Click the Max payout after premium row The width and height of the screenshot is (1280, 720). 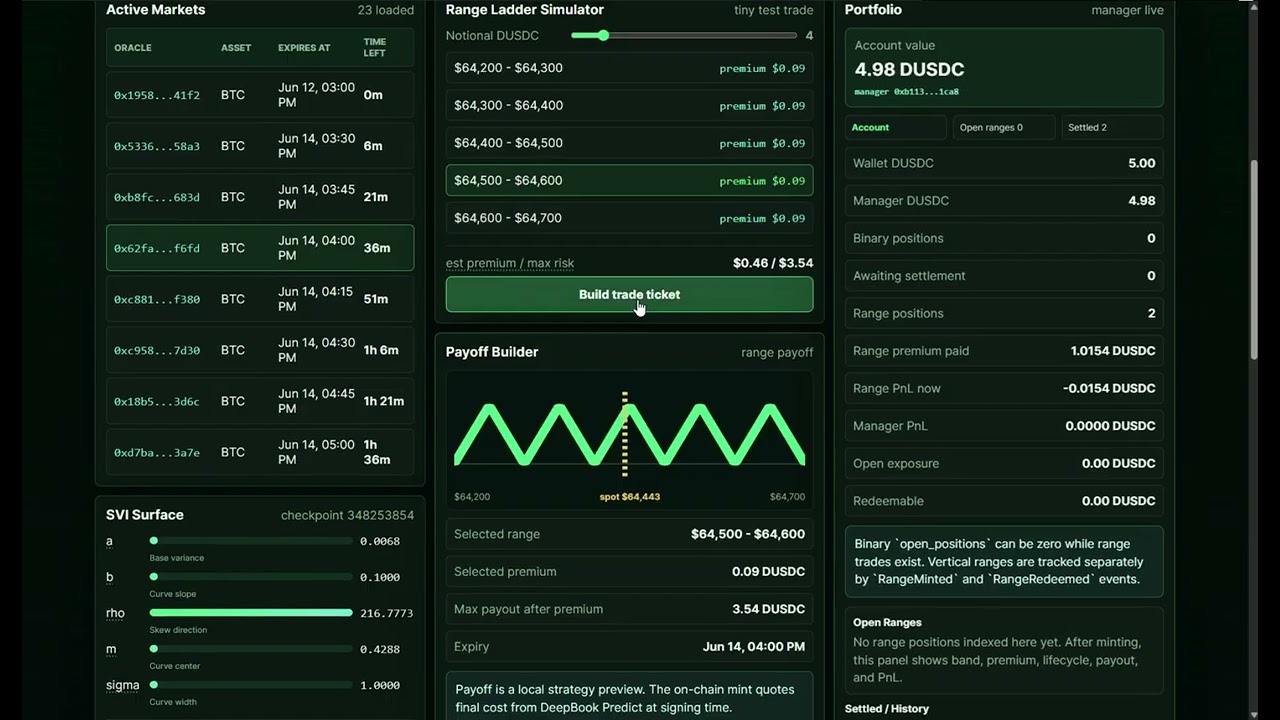629,609
